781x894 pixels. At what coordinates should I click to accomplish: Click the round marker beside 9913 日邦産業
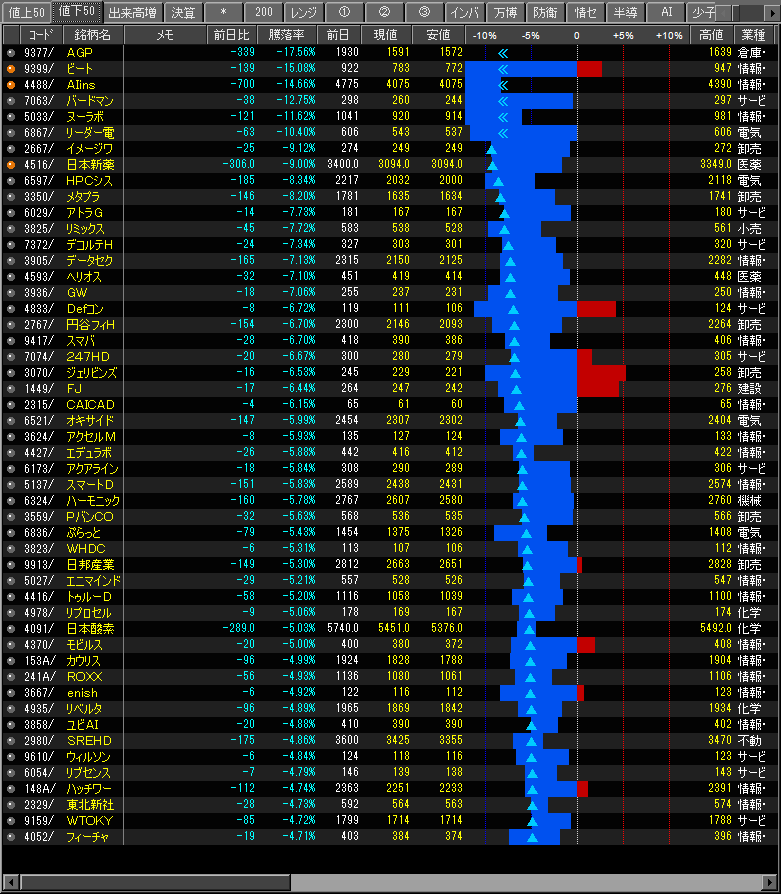(11, 565)
